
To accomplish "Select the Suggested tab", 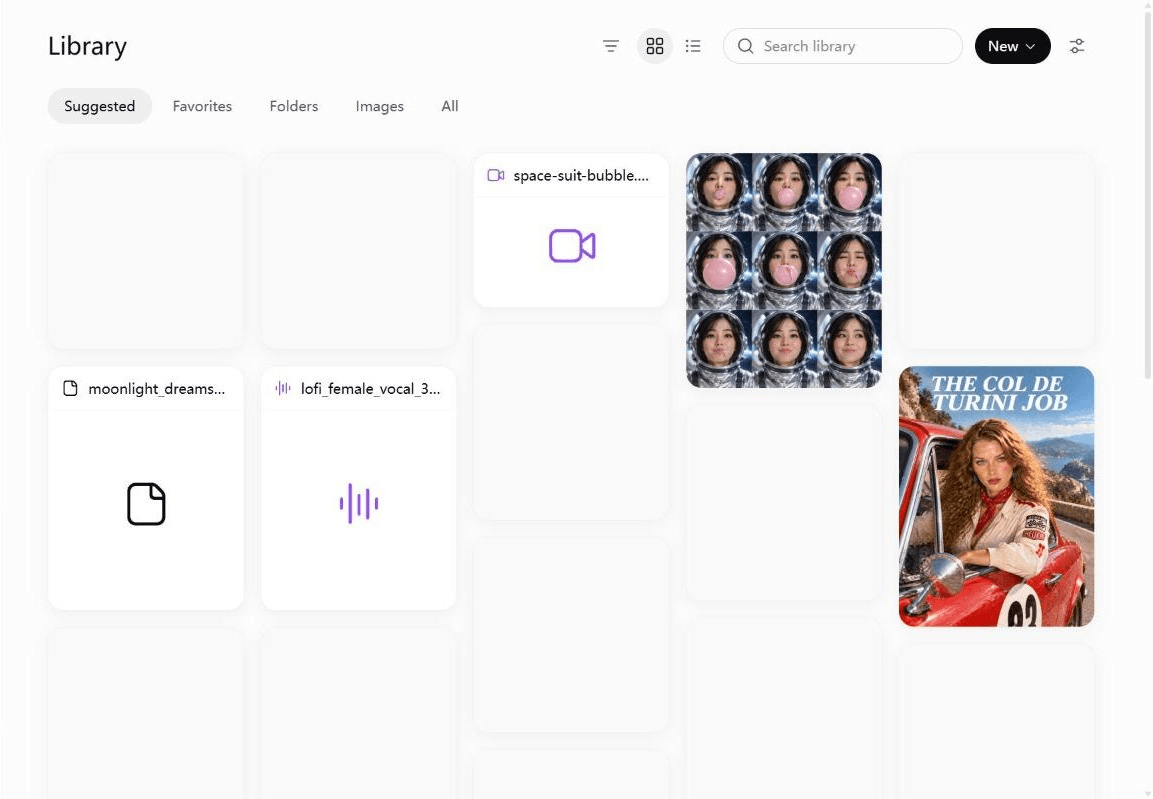I will 100,106.
